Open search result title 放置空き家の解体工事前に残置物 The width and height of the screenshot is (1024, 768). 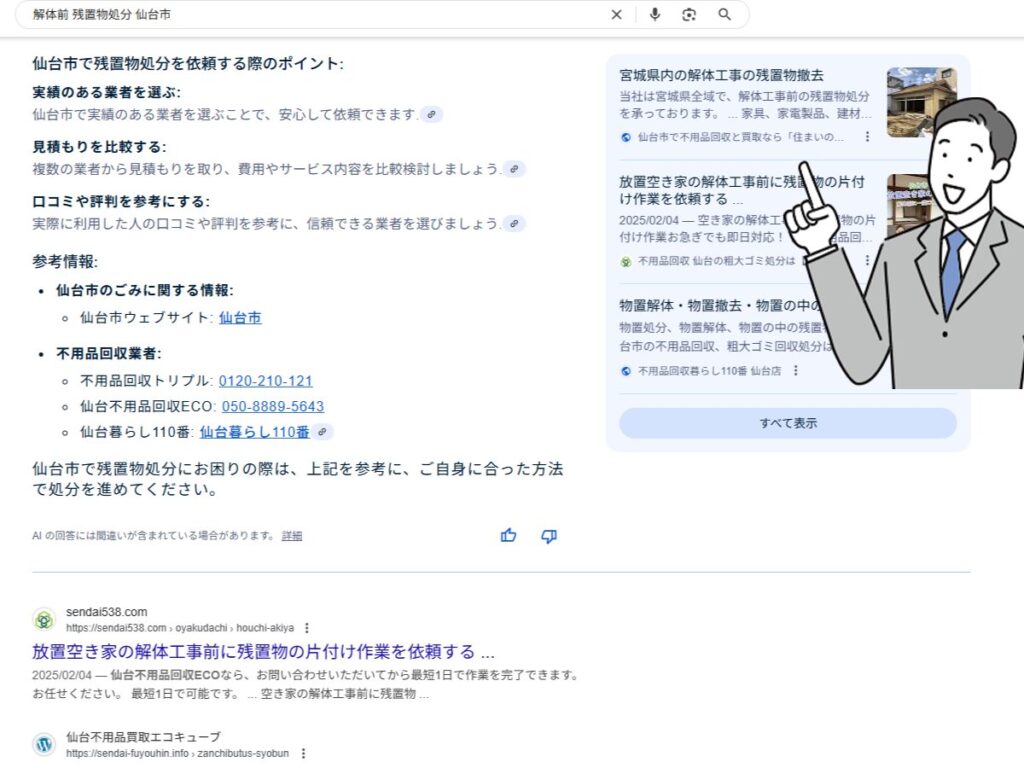point(263,652)
